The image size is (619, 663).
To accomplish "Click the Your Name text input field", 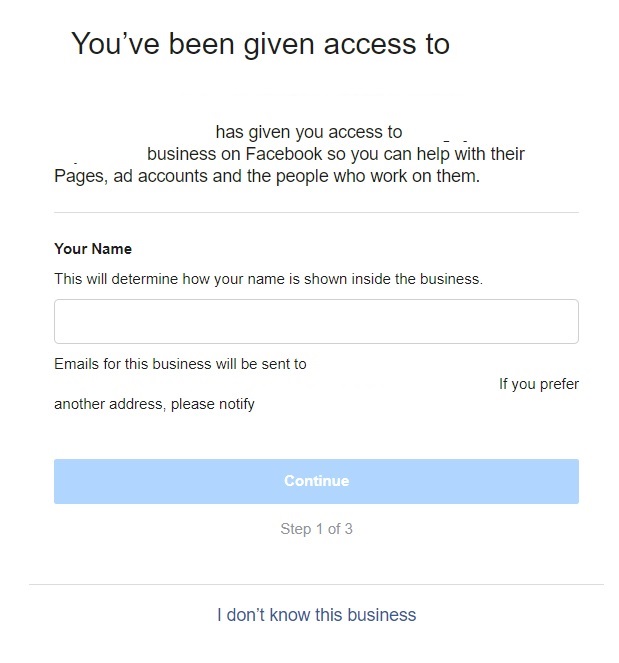I will click(316, 321).
